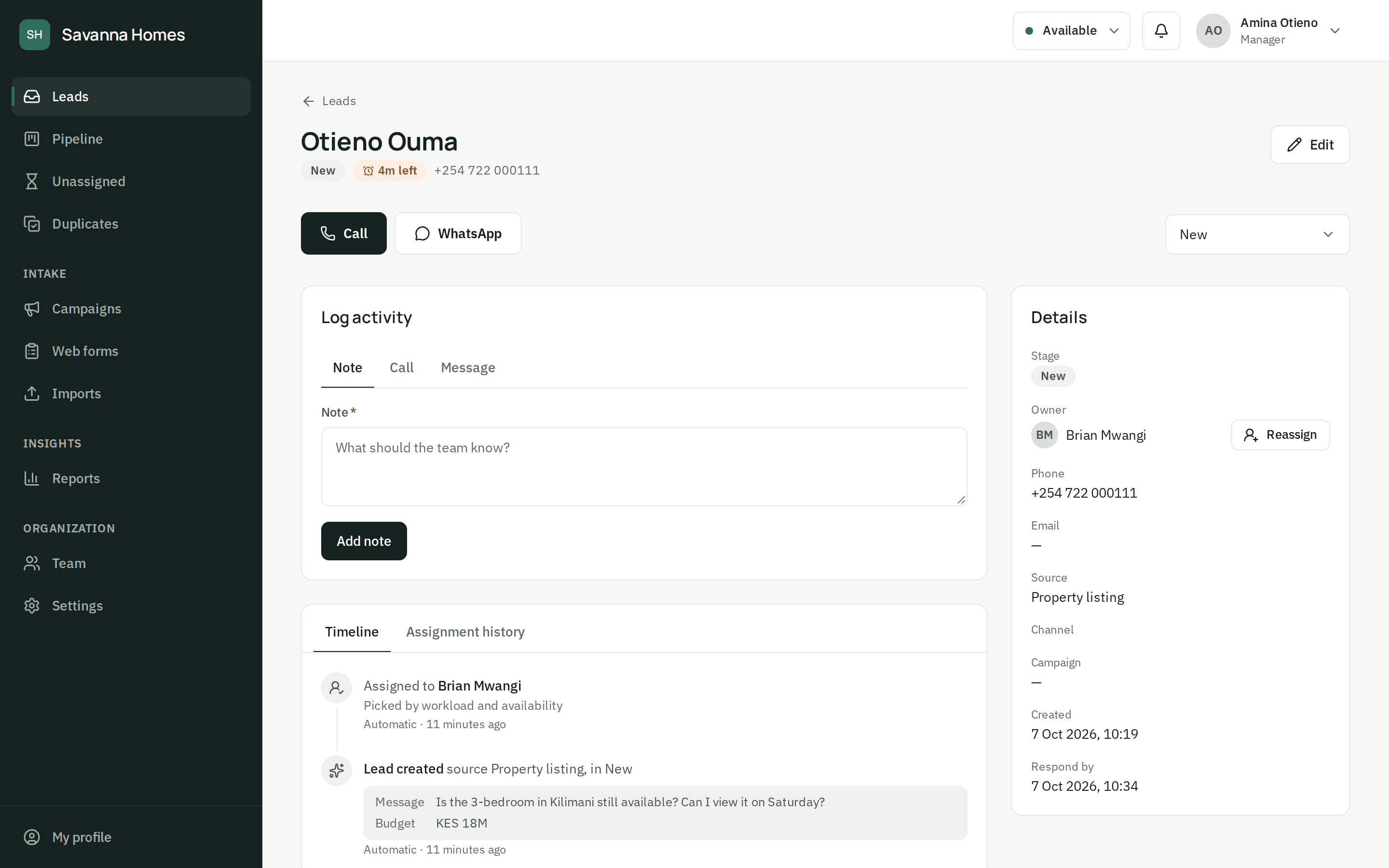Click the Edit lead button
Viewport: 1389px width, 868px height.
click(1310, 145)
